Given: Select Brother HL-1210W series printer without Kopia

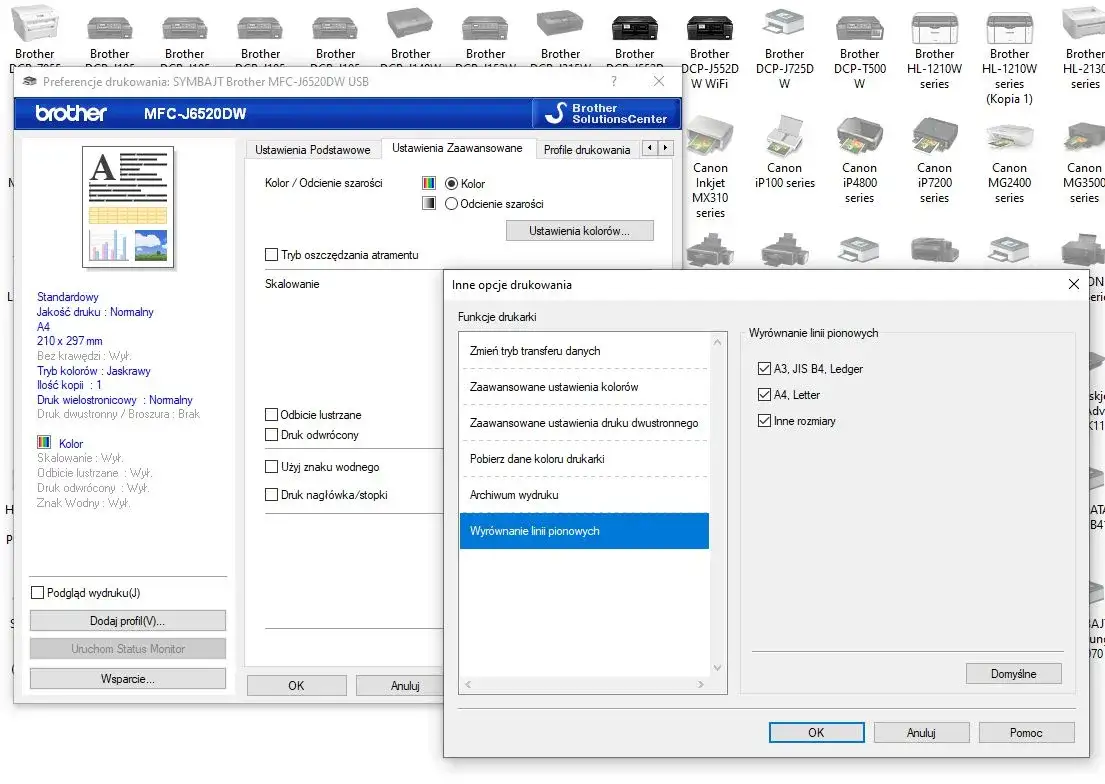Looking at the screenshot, I should point(934,49).
